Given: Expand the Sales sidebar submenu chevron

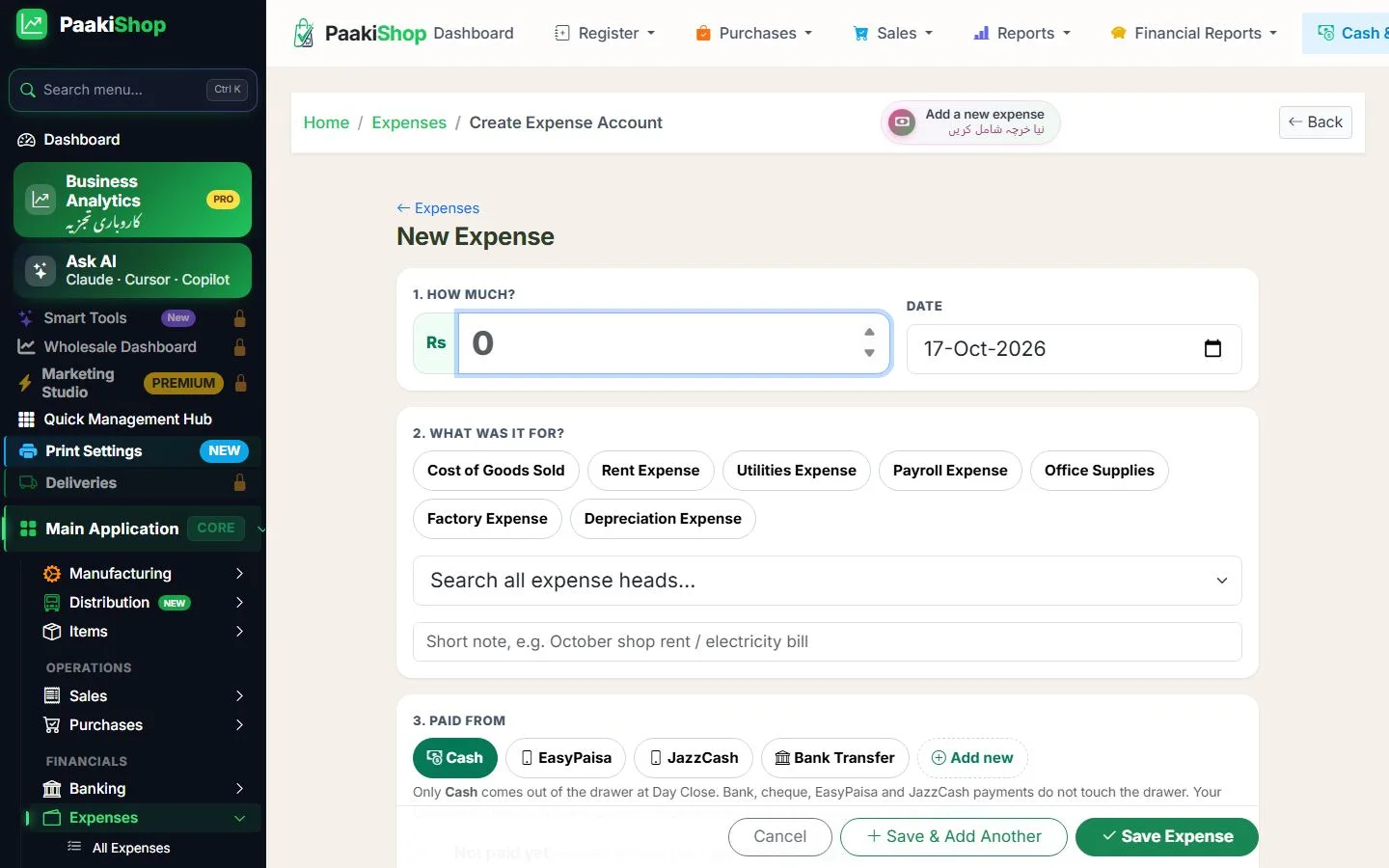Looking at the screenshot, I should 239,696.
